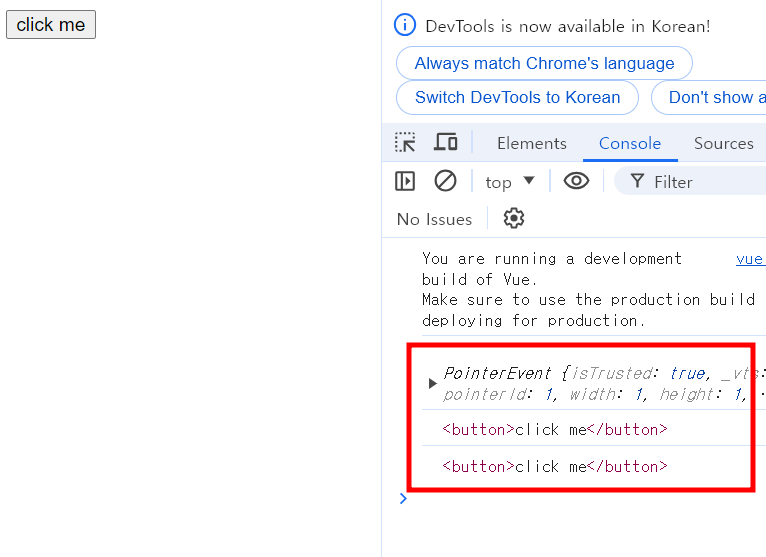
Task: Toggle the device toolbar icon
Action: (x=446, y=142)
